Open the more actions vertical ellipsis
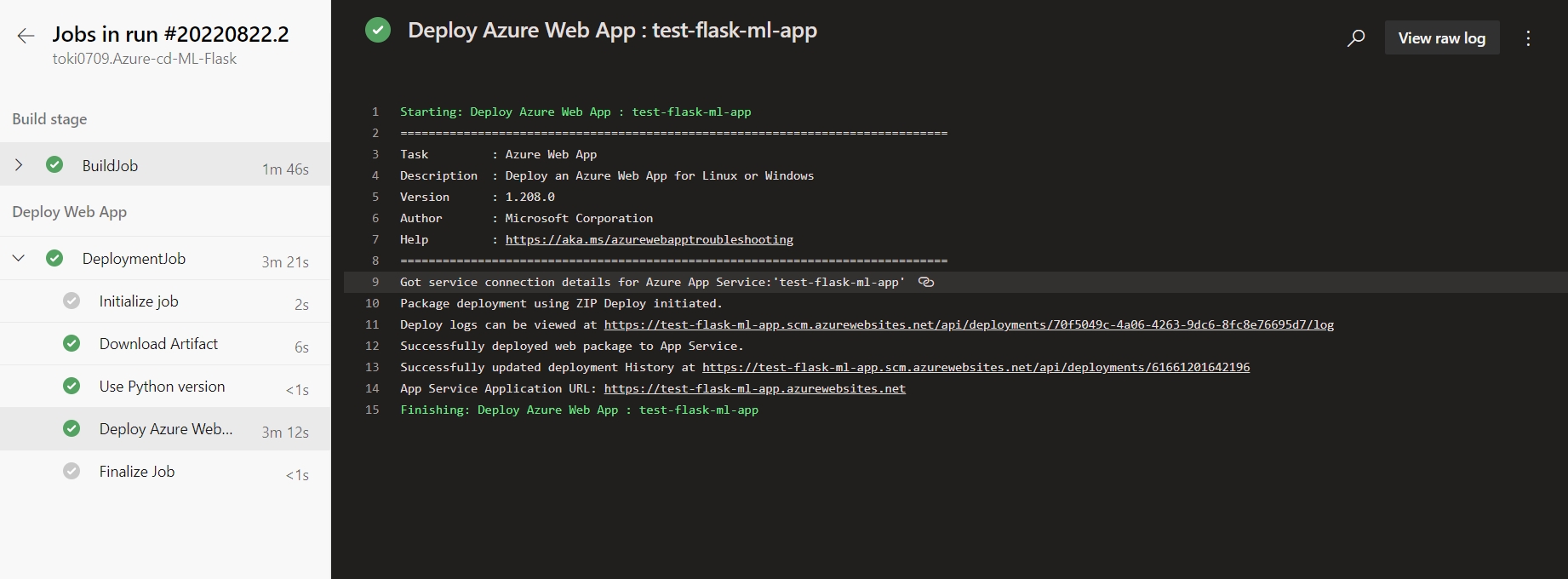The image size is (1568, 579). (1528, 38)
